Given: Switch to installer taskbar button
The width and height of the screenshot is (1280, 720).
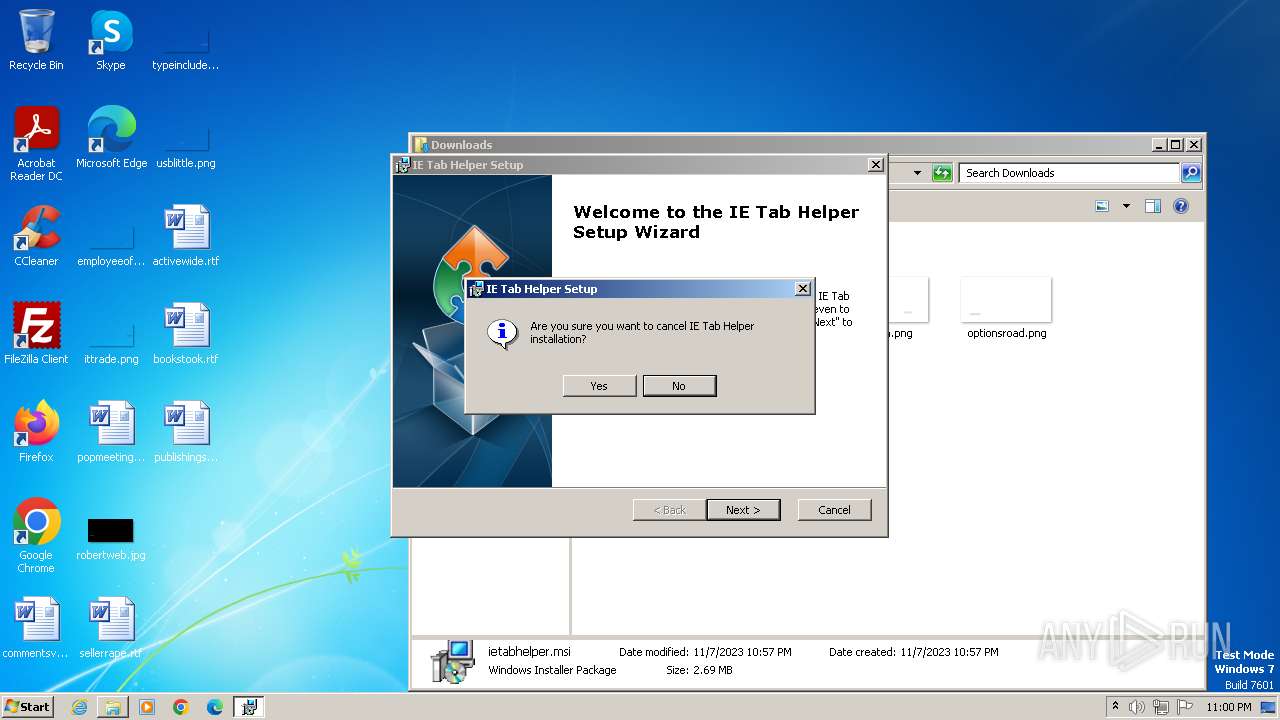Looking at the screenshot, I should [x=249, y=707].
